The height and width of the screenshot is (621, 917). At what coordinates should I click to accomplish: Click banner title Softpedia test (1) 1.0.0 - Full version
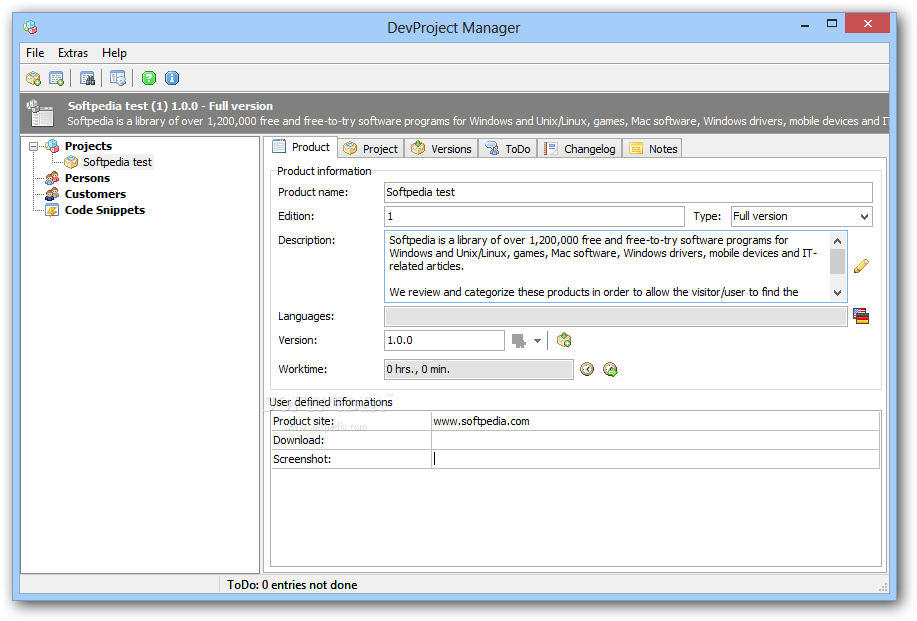(170, 106)
